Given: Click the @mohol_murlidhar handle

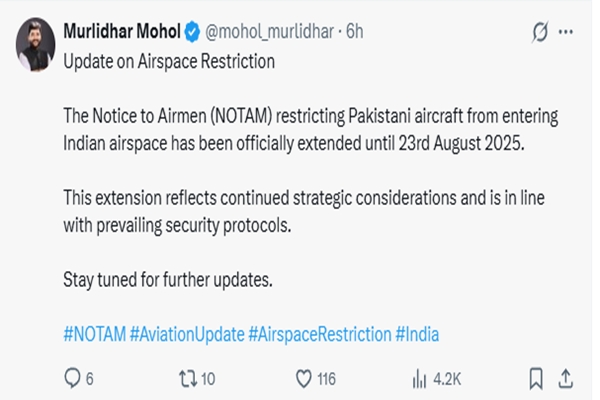Looking at the screenshot, I should coord(269,32).
